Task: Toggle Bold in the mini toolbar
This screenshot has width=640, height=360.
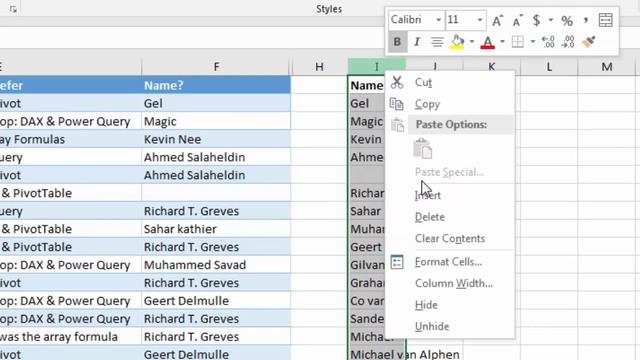Action: tap(397, 42)
